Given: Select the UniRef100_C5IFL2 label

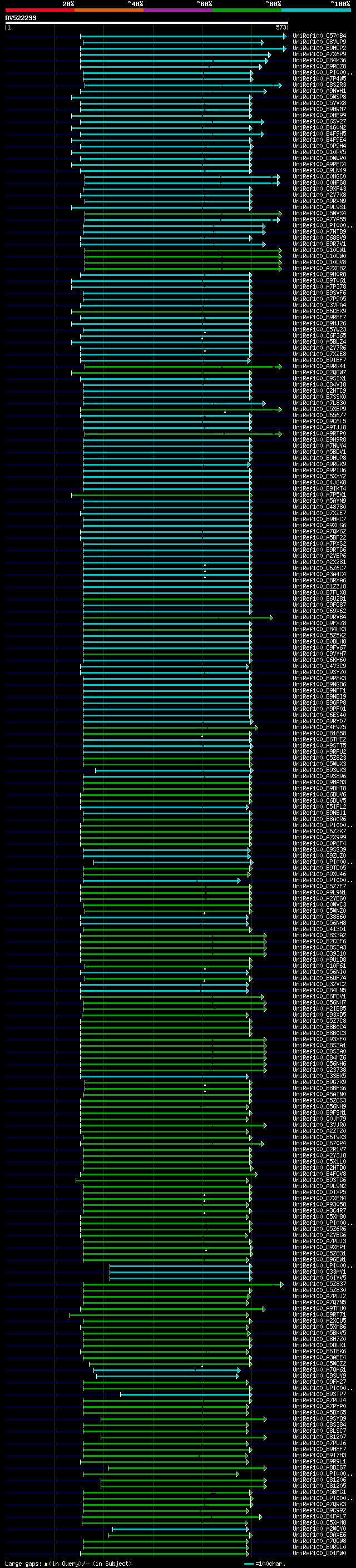Looking at the screenshot, I should (319, 807).
